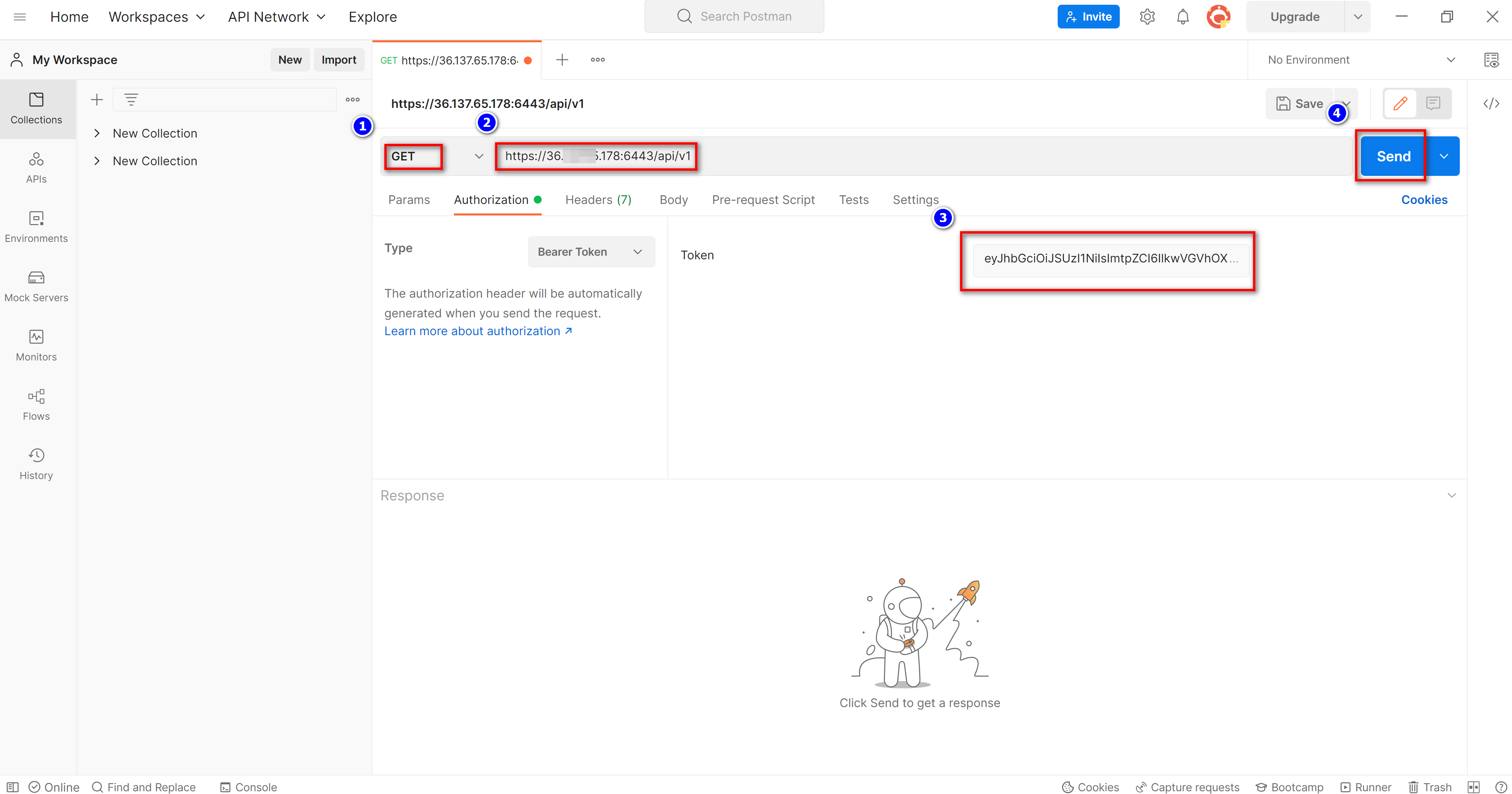Open the code snippet panel icon
Screen dimensions: 1512x794
[x=1491, y=104]
